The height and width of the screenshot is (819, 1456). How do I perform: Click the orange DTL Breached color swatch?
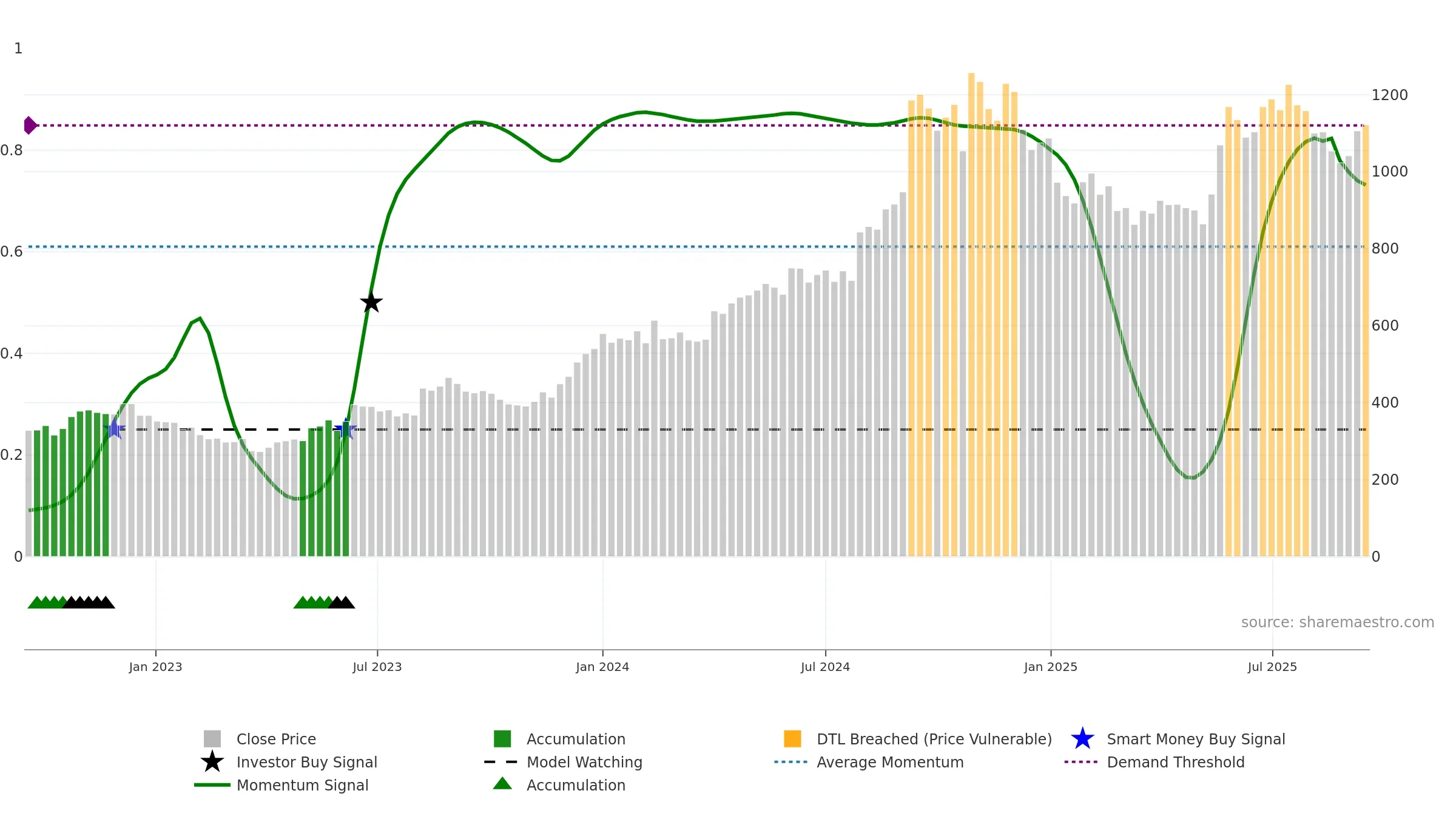click(792, 739)
